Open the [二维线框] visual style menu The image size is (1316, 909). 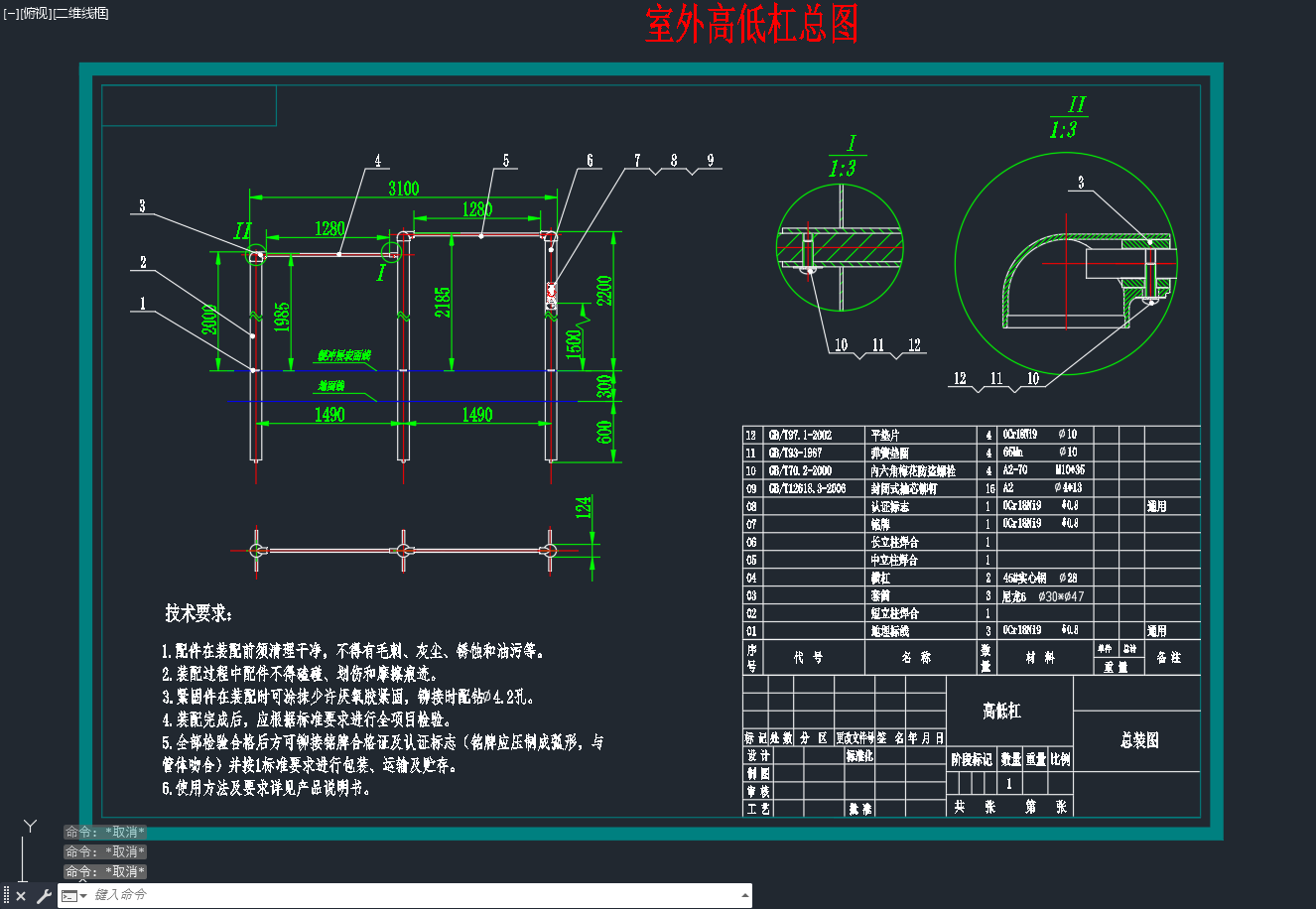[81, 13]
